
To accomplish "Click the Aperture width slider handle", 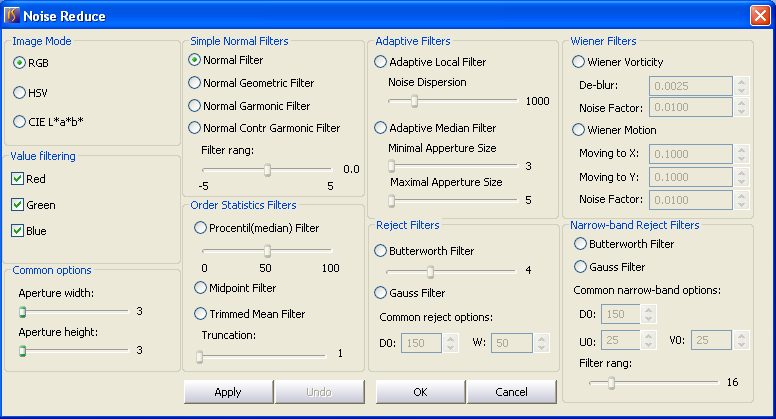I will [x=21, y=311].
